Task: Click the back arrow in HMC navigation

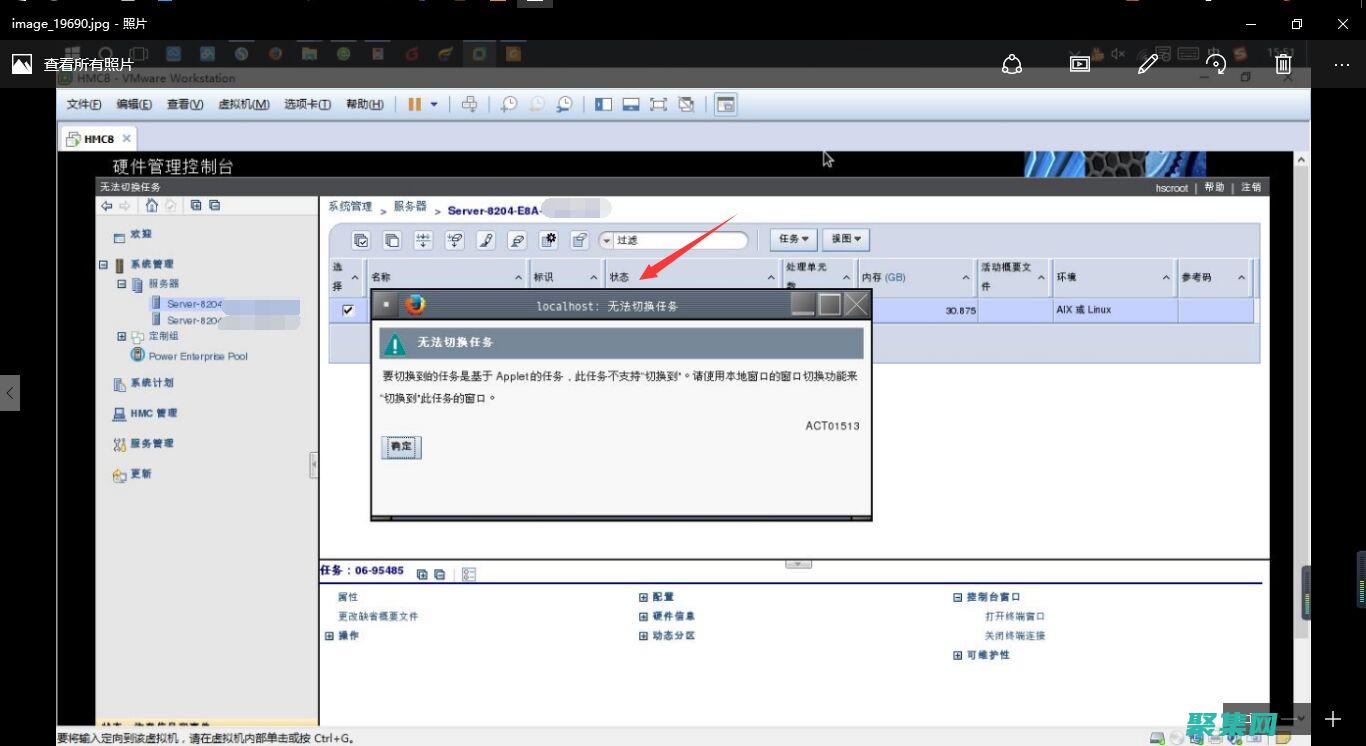Action: coord(107,205)
